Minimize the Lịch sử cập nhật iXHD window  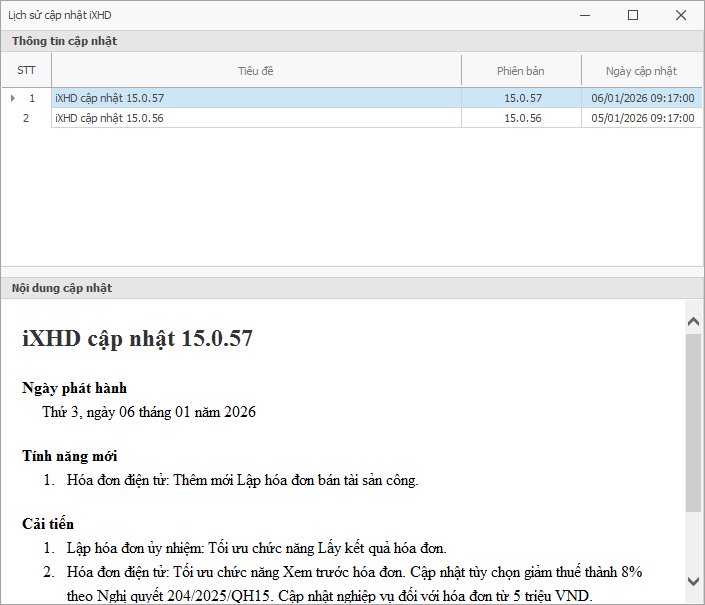585,15
